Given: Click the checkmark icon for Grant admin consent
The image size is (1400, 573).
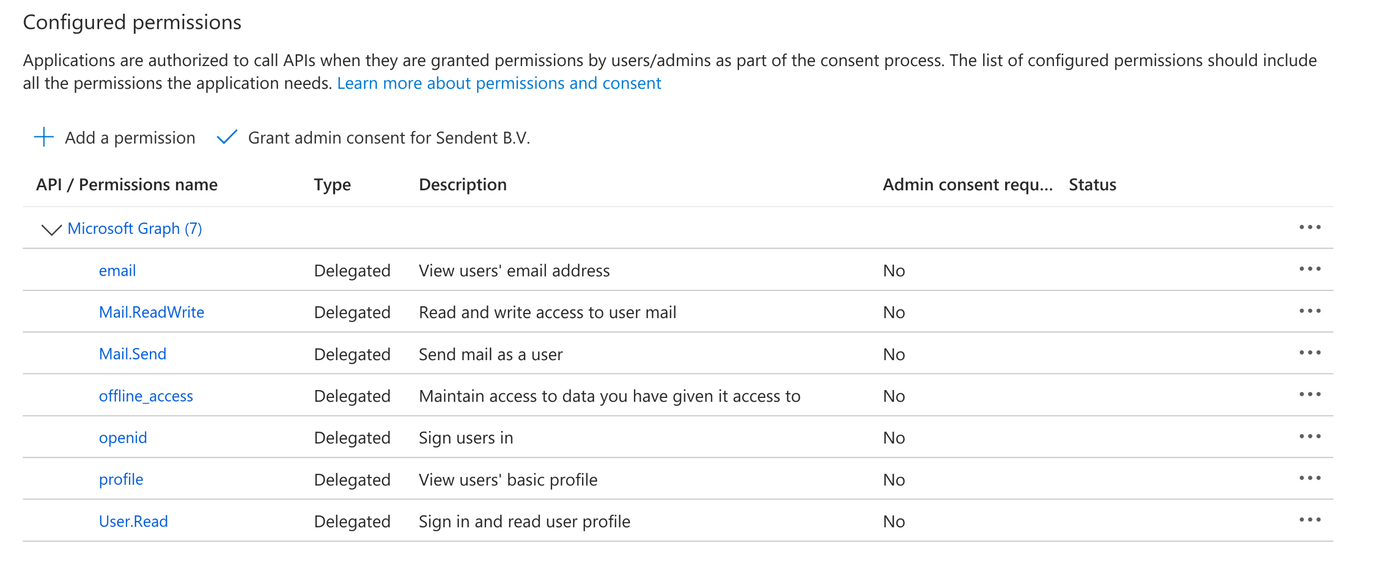Looking at the screenshot, I should pos(227,137).
